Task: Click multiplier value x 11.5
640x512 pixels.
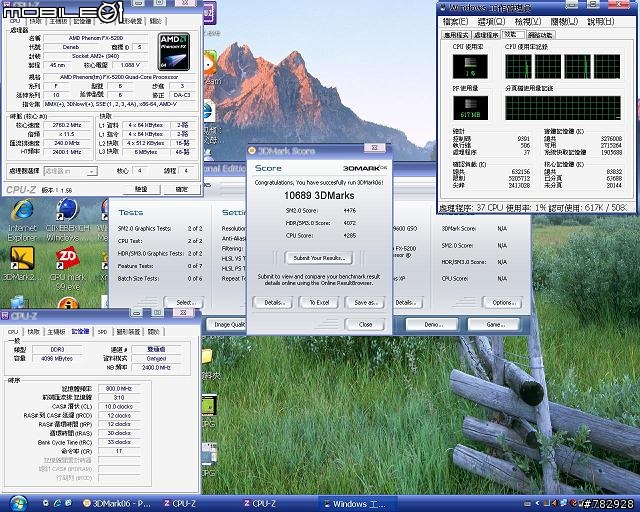Action: point(68,134)
